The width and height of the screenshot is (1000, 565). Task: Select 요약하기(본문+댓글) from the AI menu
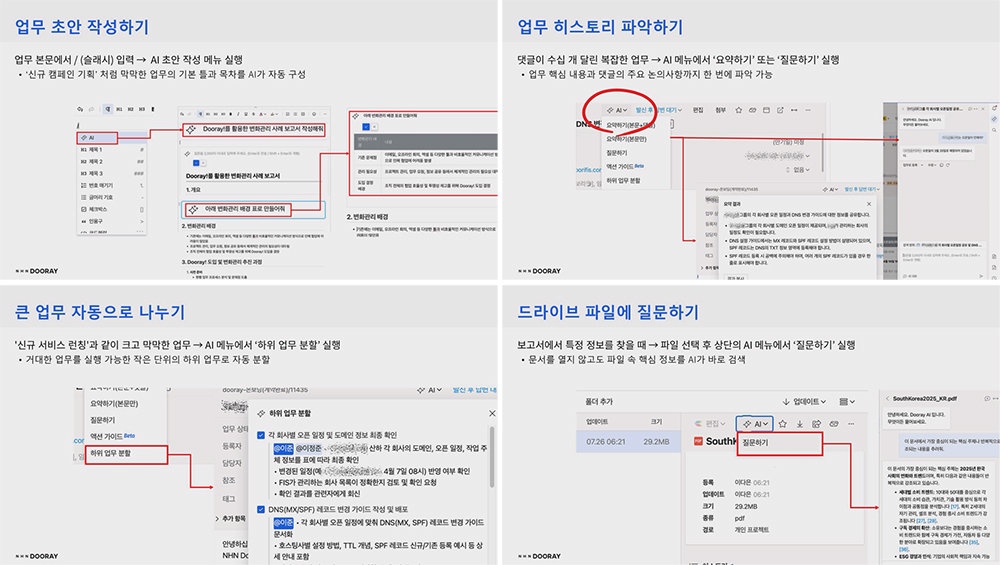click(630, 125)
